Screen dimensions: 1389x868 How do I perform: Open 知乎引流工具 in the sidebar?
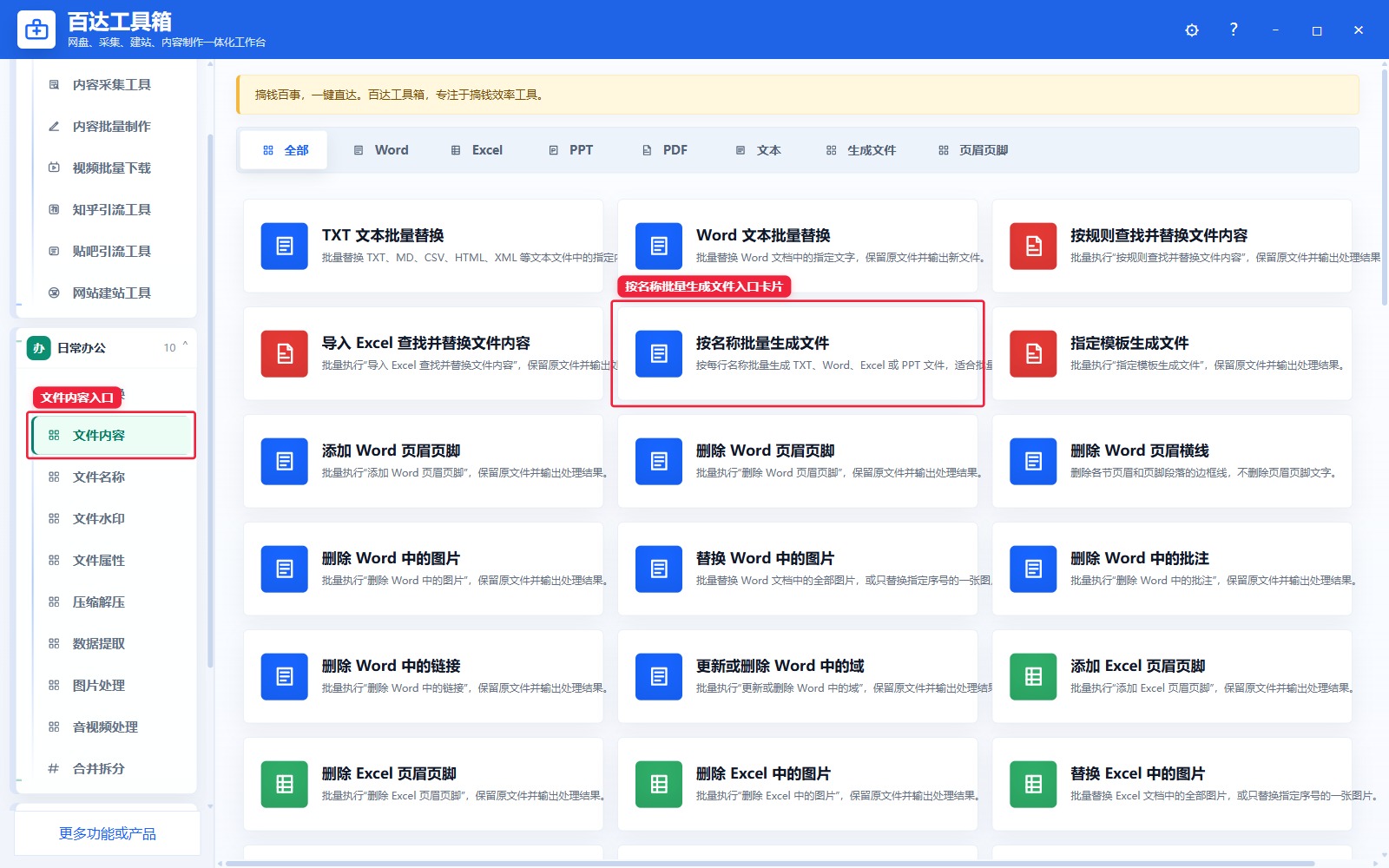pyautogui.click(x=111, y=210)
